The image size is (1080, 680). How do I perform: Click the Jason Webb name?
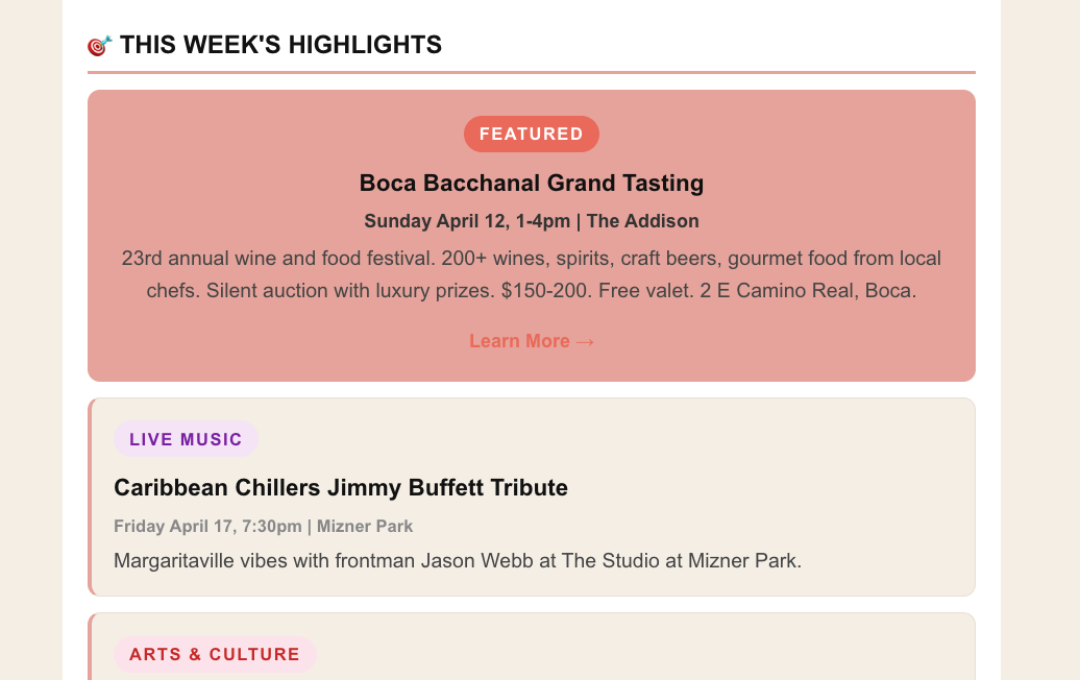tap(477, 561)
